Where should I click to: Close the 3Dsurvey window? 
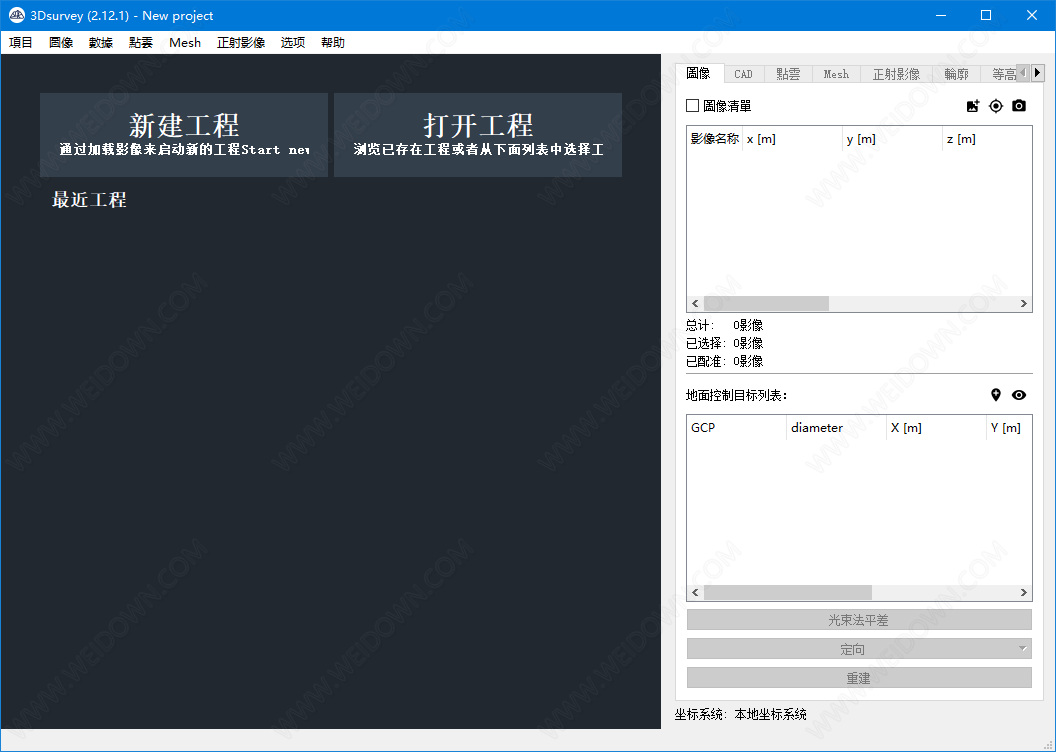(x=1032, y=15)
